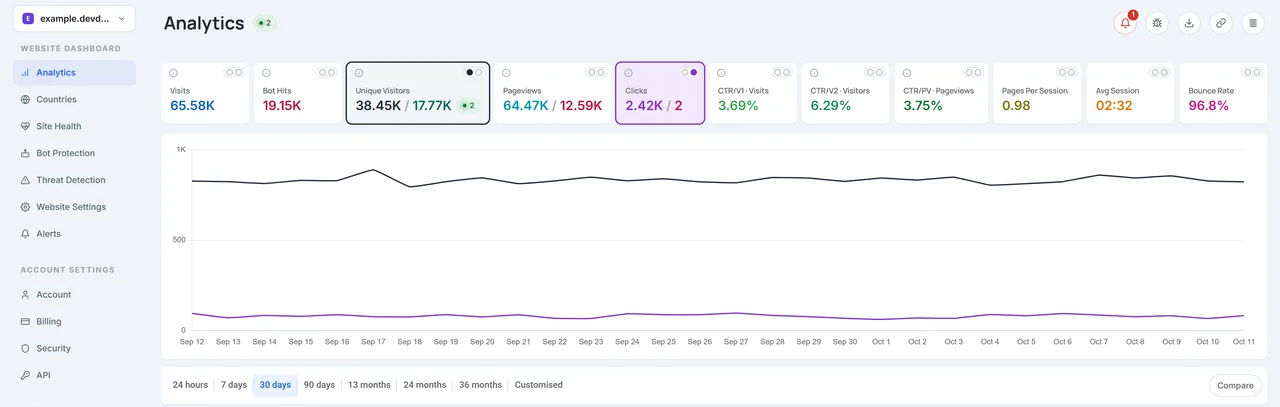1280x407 pixels.
Task: Toggle chart series on Avg Session card
Action: [1160, 72]
